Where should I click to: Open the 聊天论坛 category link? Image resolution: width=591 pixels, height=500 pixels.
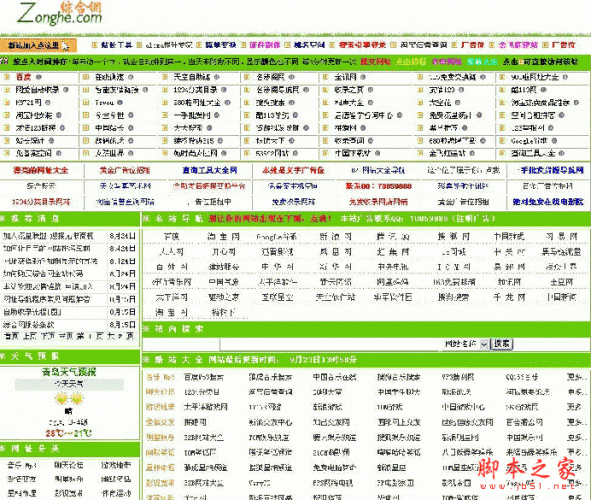point(69,466)
